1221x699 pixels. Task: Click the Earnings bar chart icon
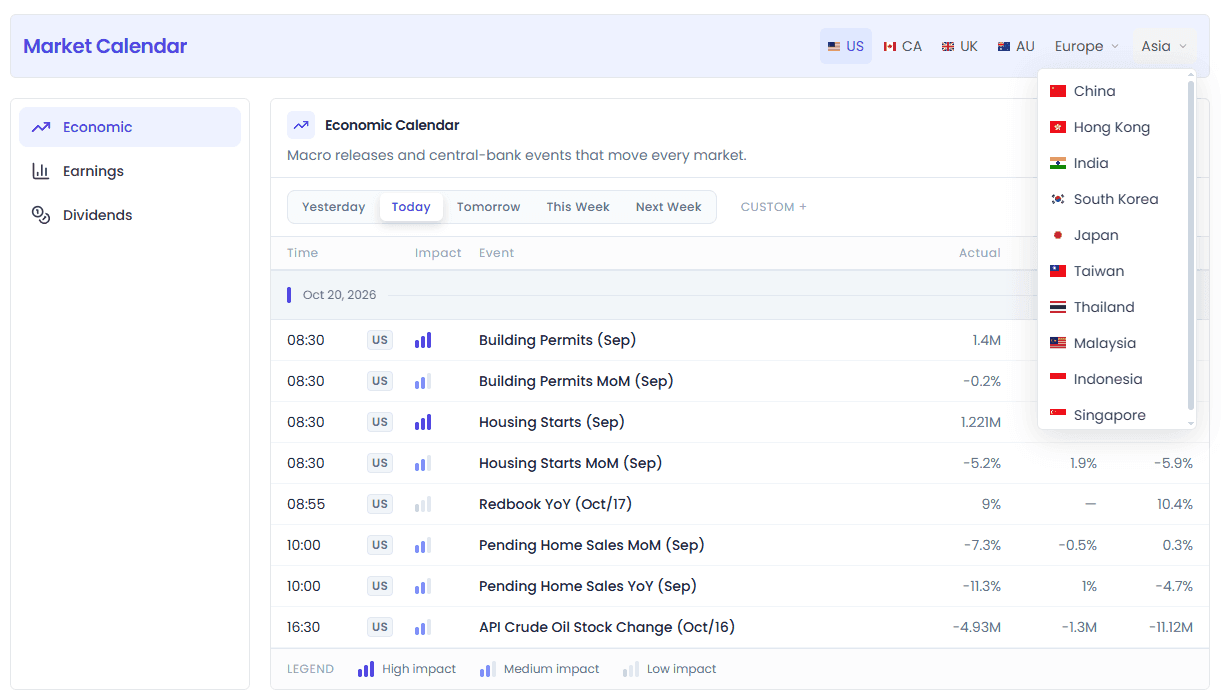tap(41, 171)
